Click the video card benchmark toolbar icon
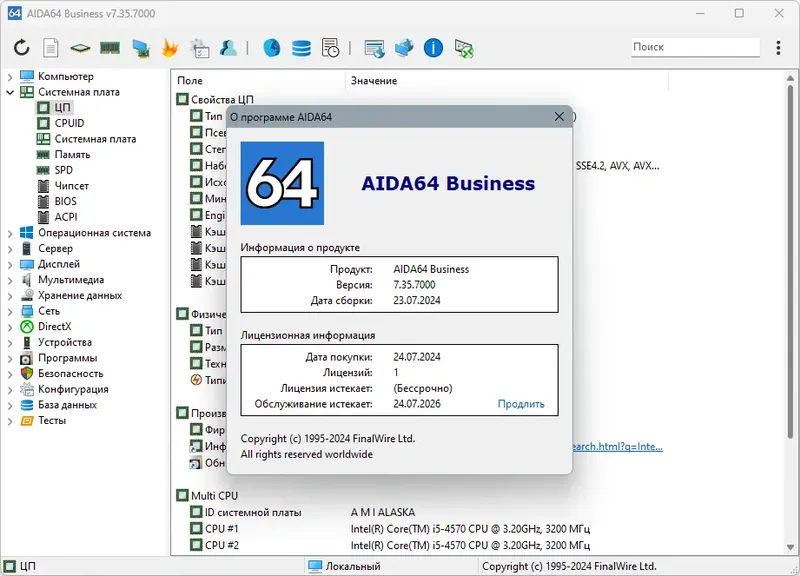The height and width of the screenshot is (576, 800). (x=139, y=47)
